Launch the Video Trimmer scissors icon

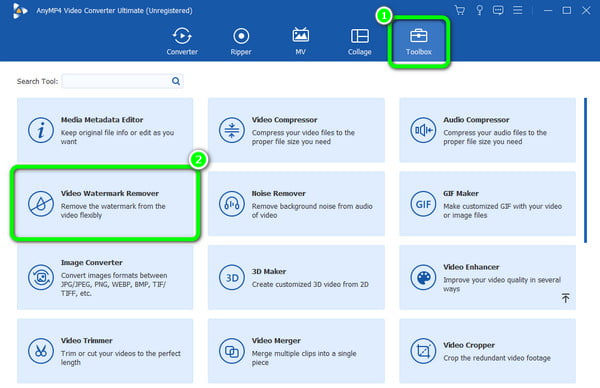click(x=41, y=351)
